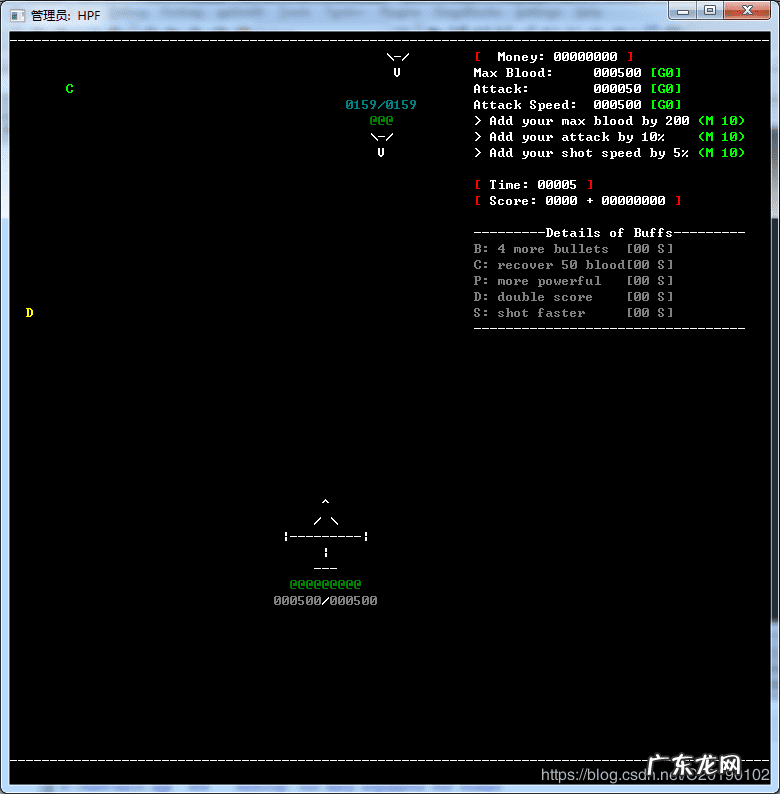Click the console icon in the HPF title bar
The image size is (780, 794).
point(17,16)
